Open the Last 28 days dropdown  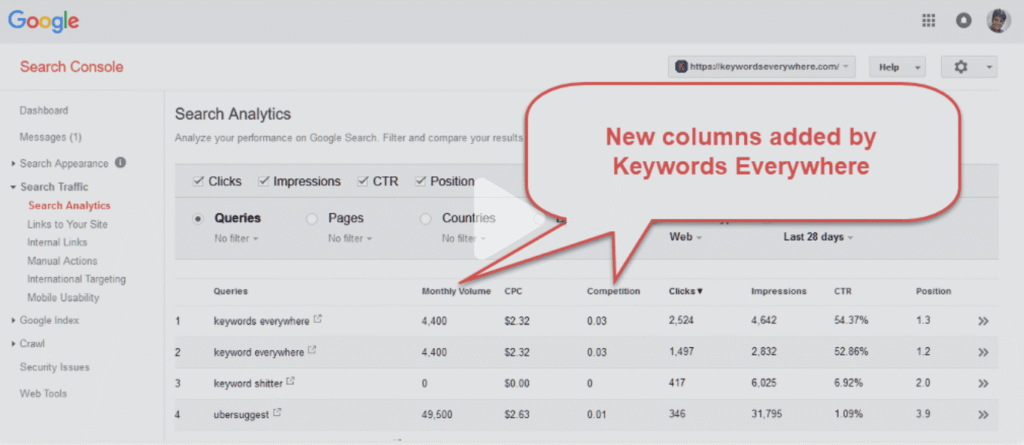pyautogui.click(x=818, y=237)
